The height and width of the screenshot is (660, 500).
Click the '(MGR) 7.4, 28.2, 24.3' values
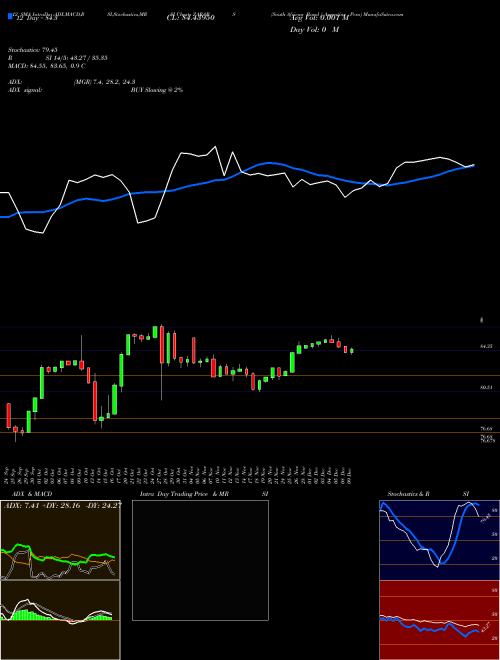[x=104, y=82]
